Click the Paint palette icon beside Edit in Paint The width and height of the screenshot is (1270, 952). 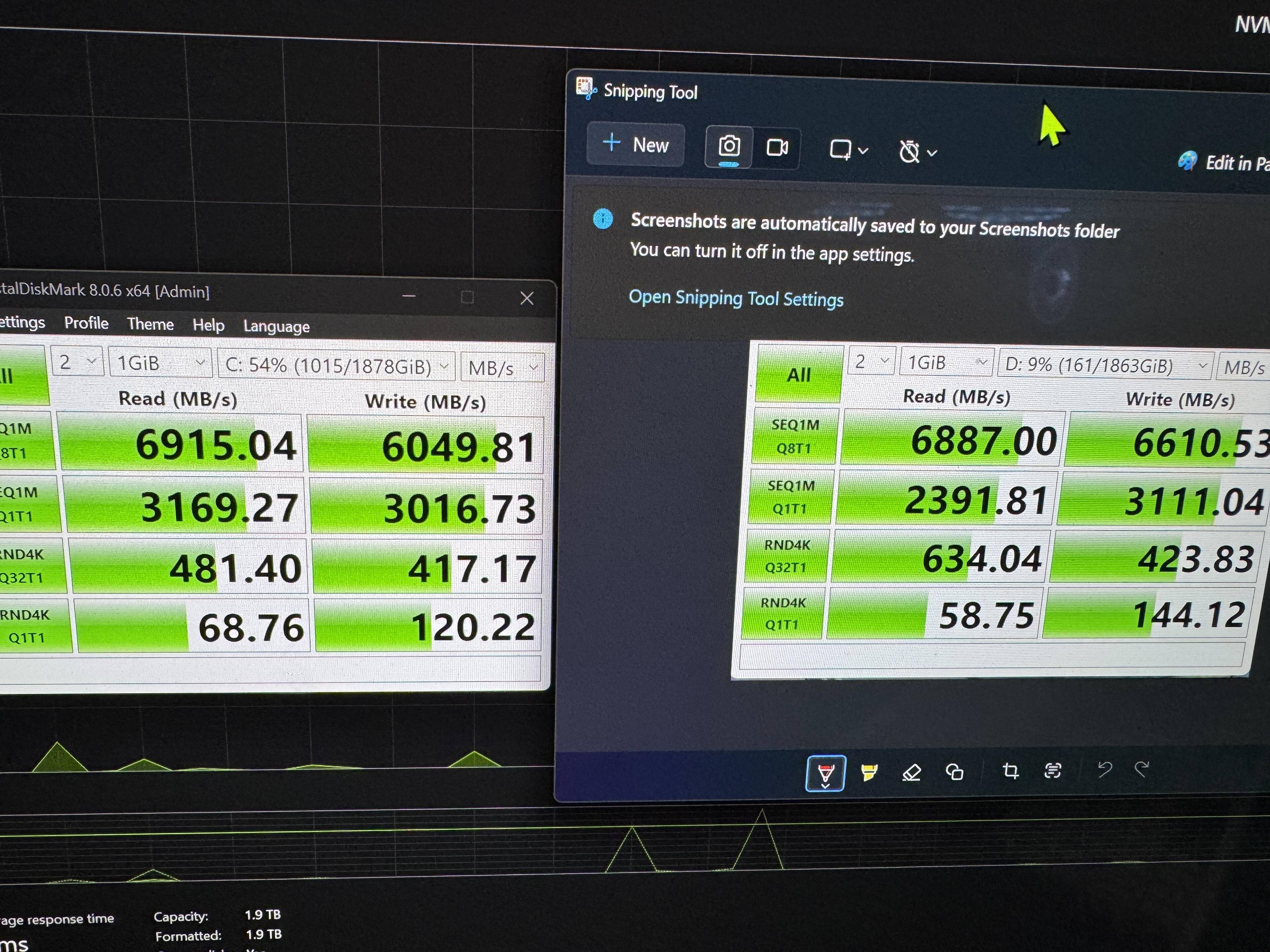coord(1187,161)
